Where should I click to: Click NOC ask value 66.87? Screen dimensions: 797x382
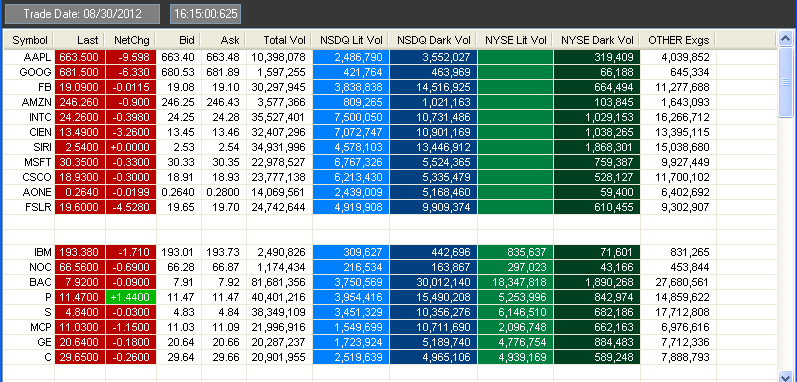click(224, 267)
